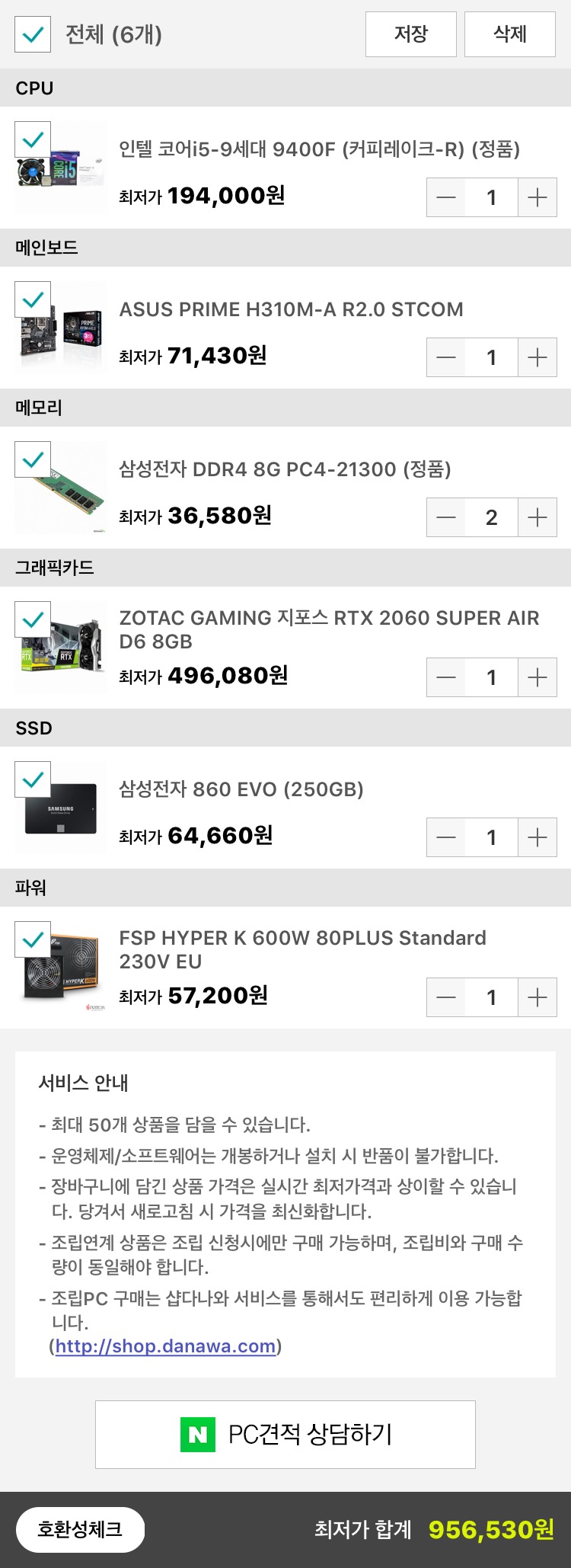Click the 삭제 (delete) button
The image size is (571, 1568).
(510, 34)
